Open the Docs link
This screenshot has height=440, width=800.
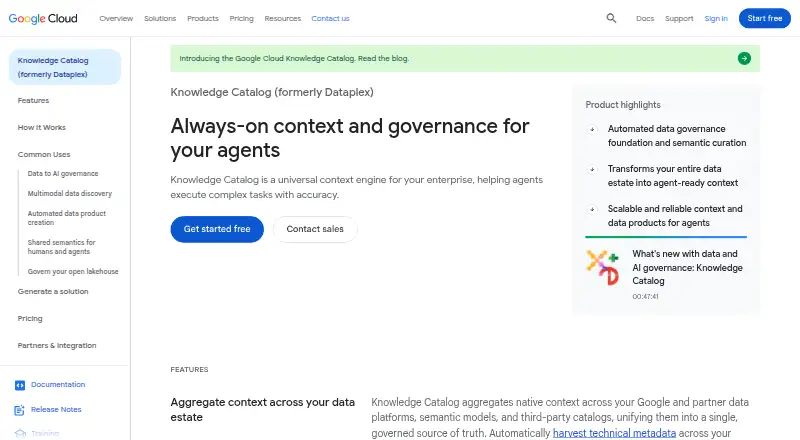pos(645,18)
